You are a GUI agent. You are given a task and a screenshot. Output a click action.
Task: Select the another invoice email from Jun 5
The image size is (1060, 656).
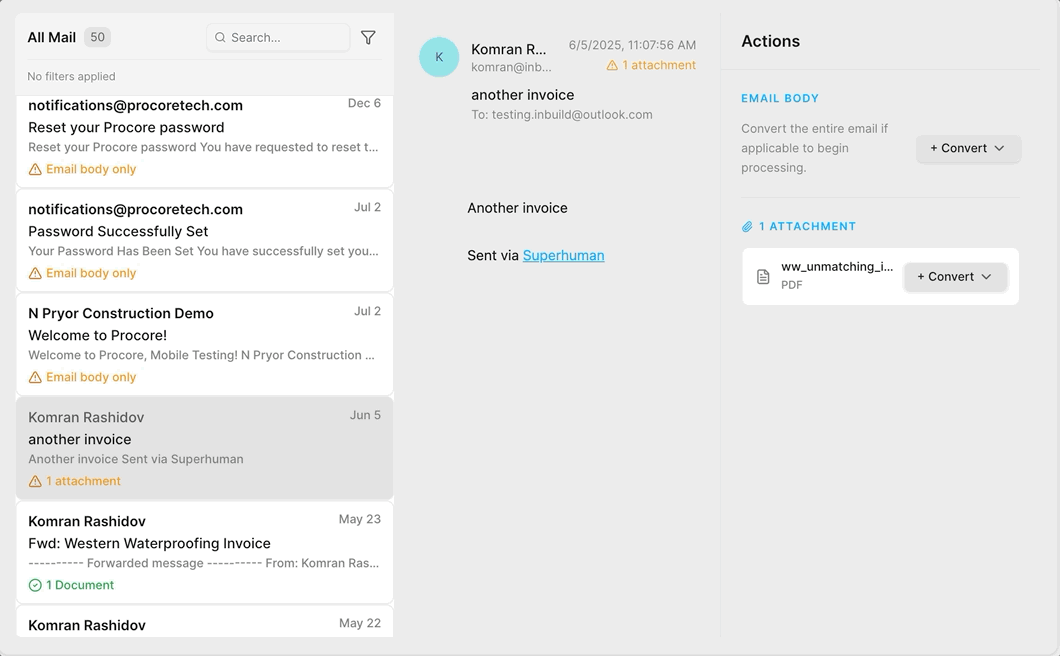(x=204, y=449)
